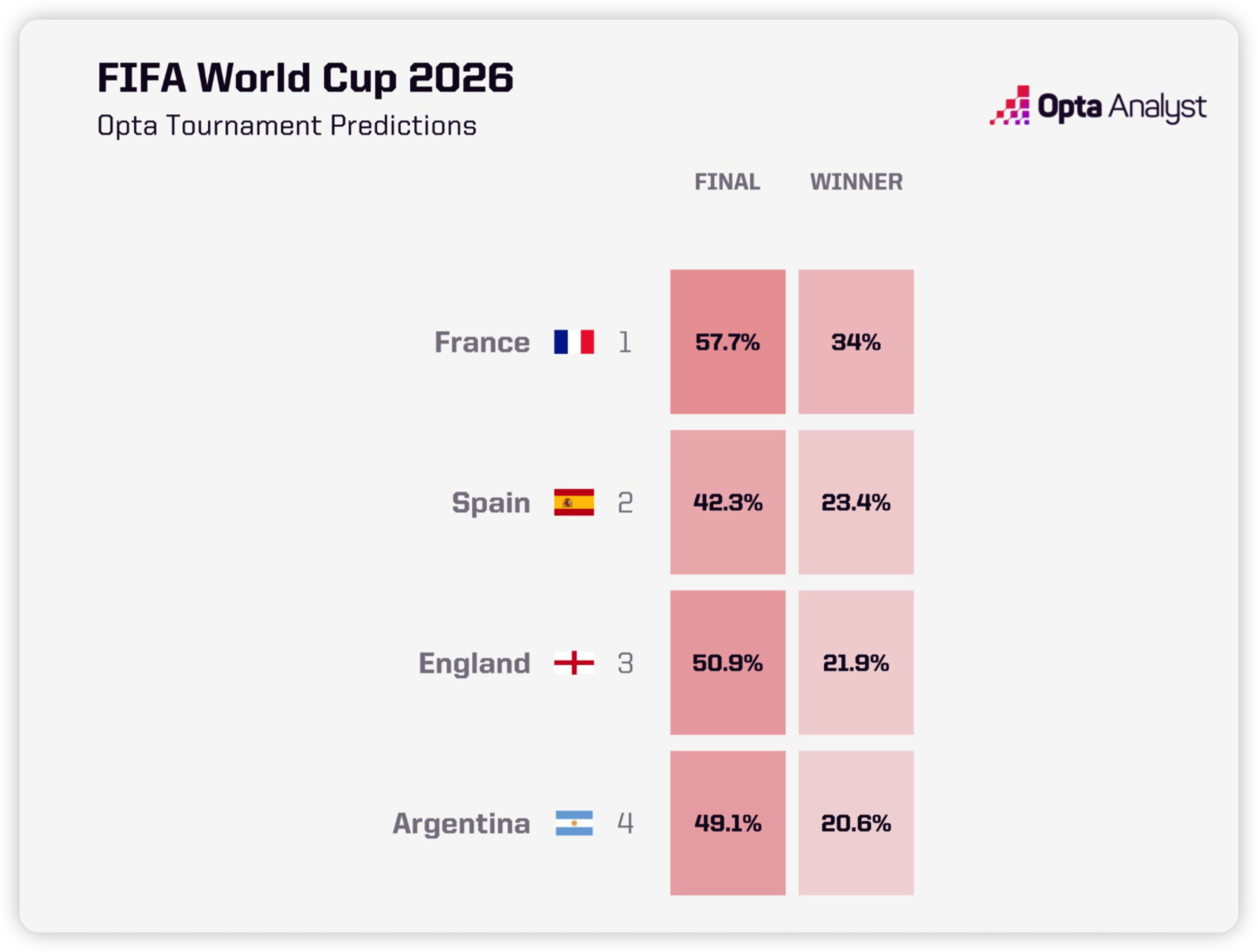Viewport: 1258px width, 952px height.
Task: Click France's 34% winner probability cell
Action: coord(856,342)
